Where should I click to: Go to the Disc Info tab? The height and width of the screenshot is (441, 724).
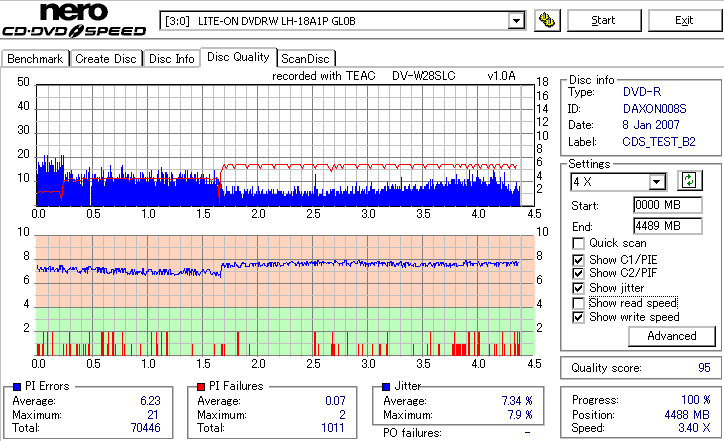coord(171,59)
